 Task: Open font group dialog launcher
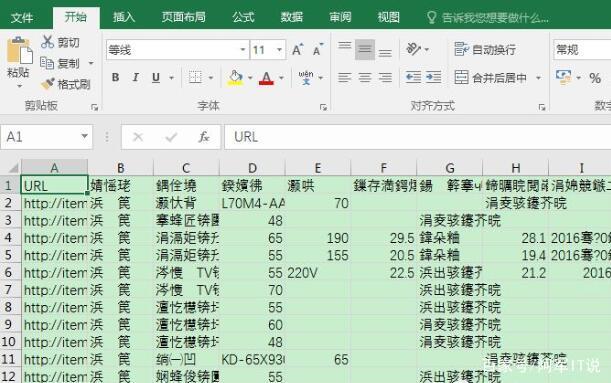(x=323, y=107)
